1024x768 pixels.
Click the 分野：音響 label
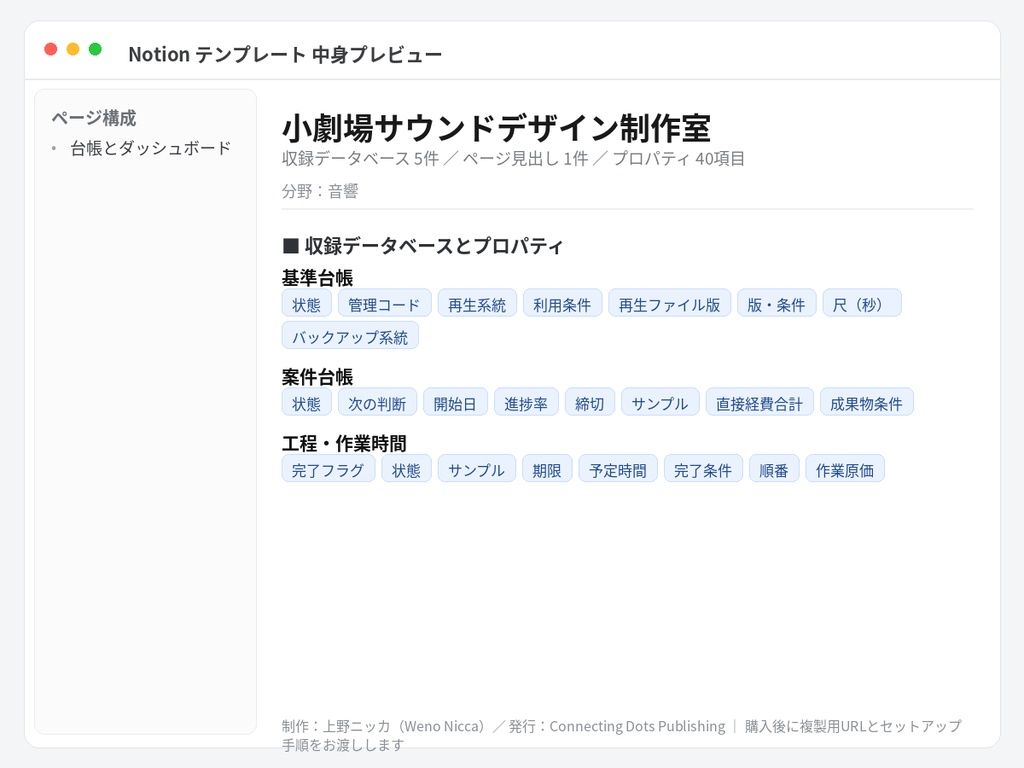click(320, 191)
